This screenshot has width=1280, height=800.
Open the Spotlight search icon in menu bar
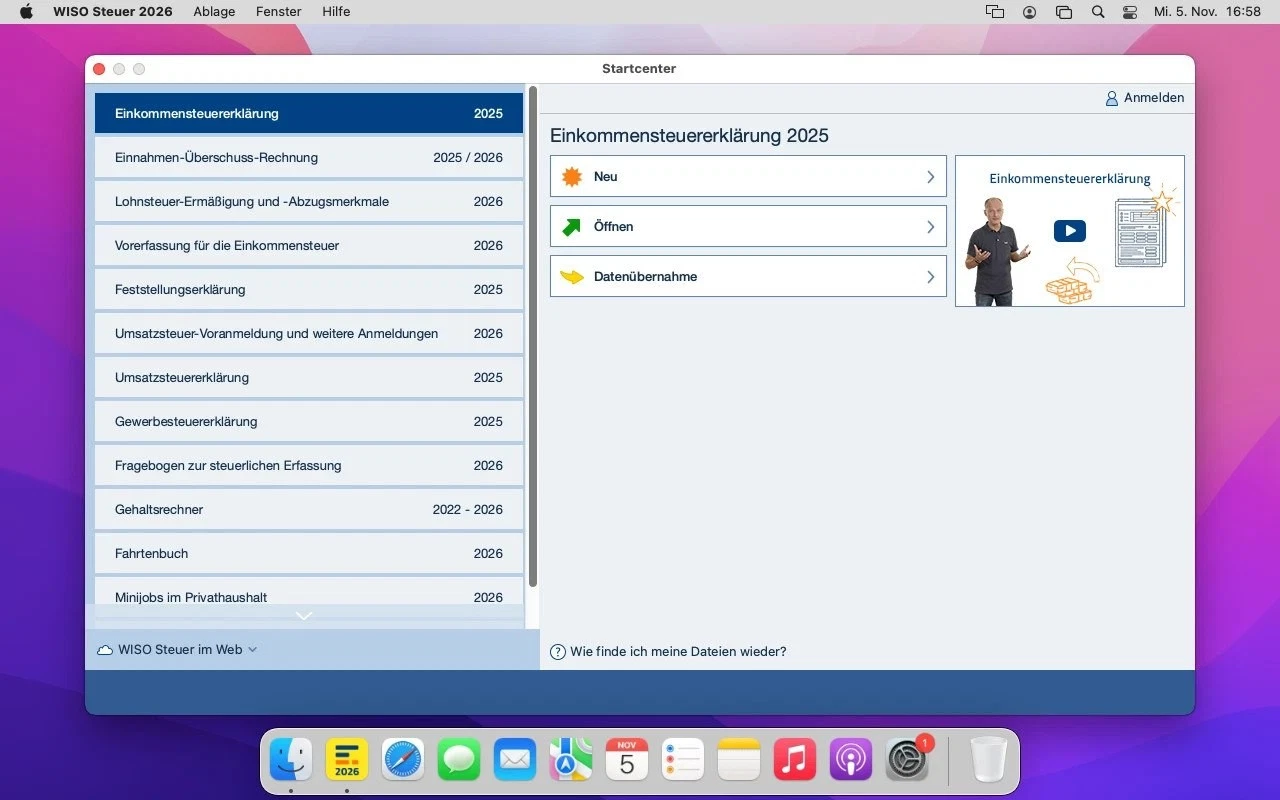click(1098, 12)
